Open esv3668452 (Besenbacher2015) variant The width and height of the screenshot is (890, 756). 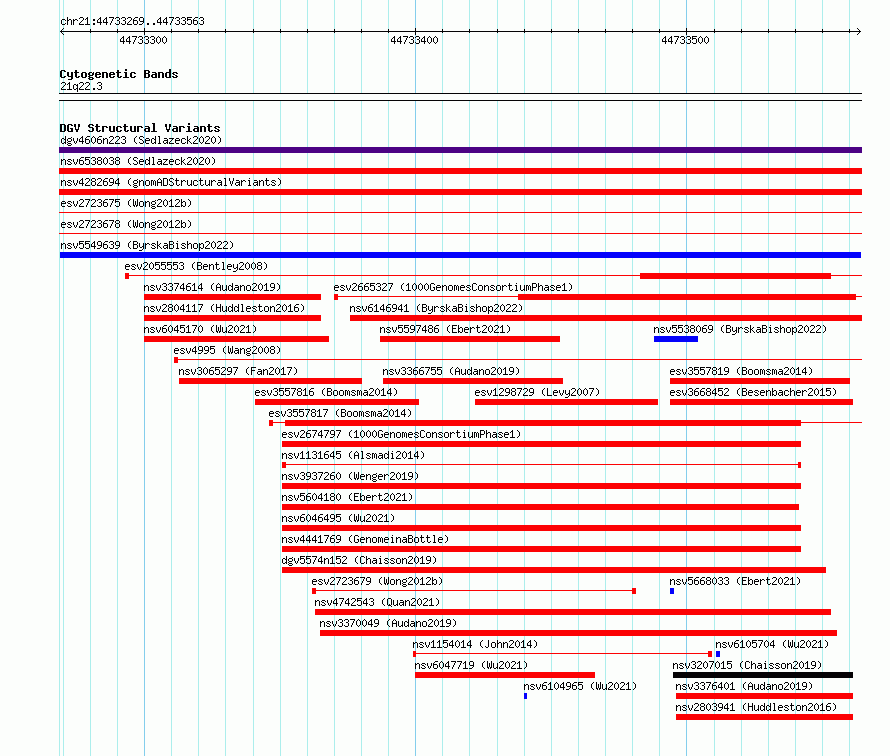pos(753,392)
